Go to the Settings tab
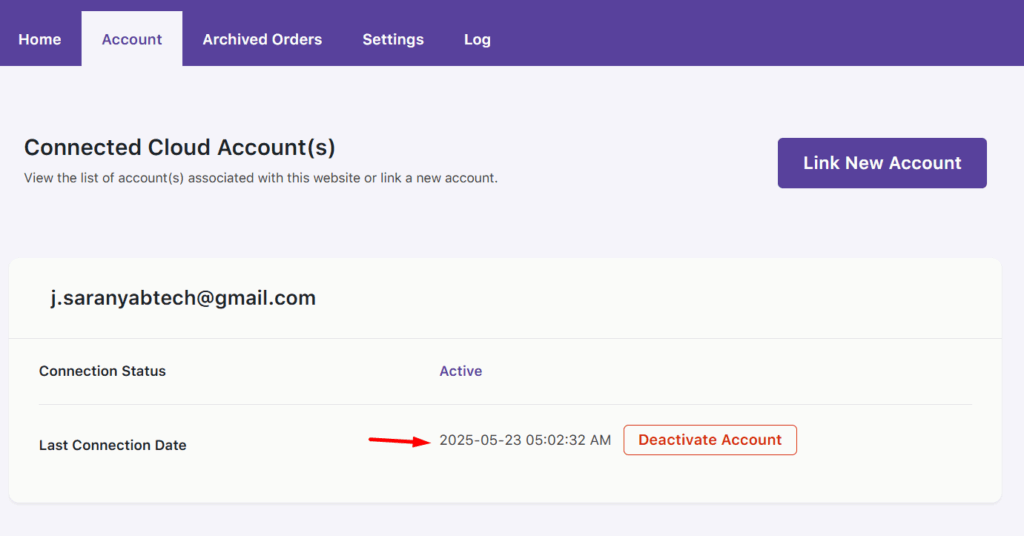This screenshot has width=1024, height=536. tap(393, 39)
